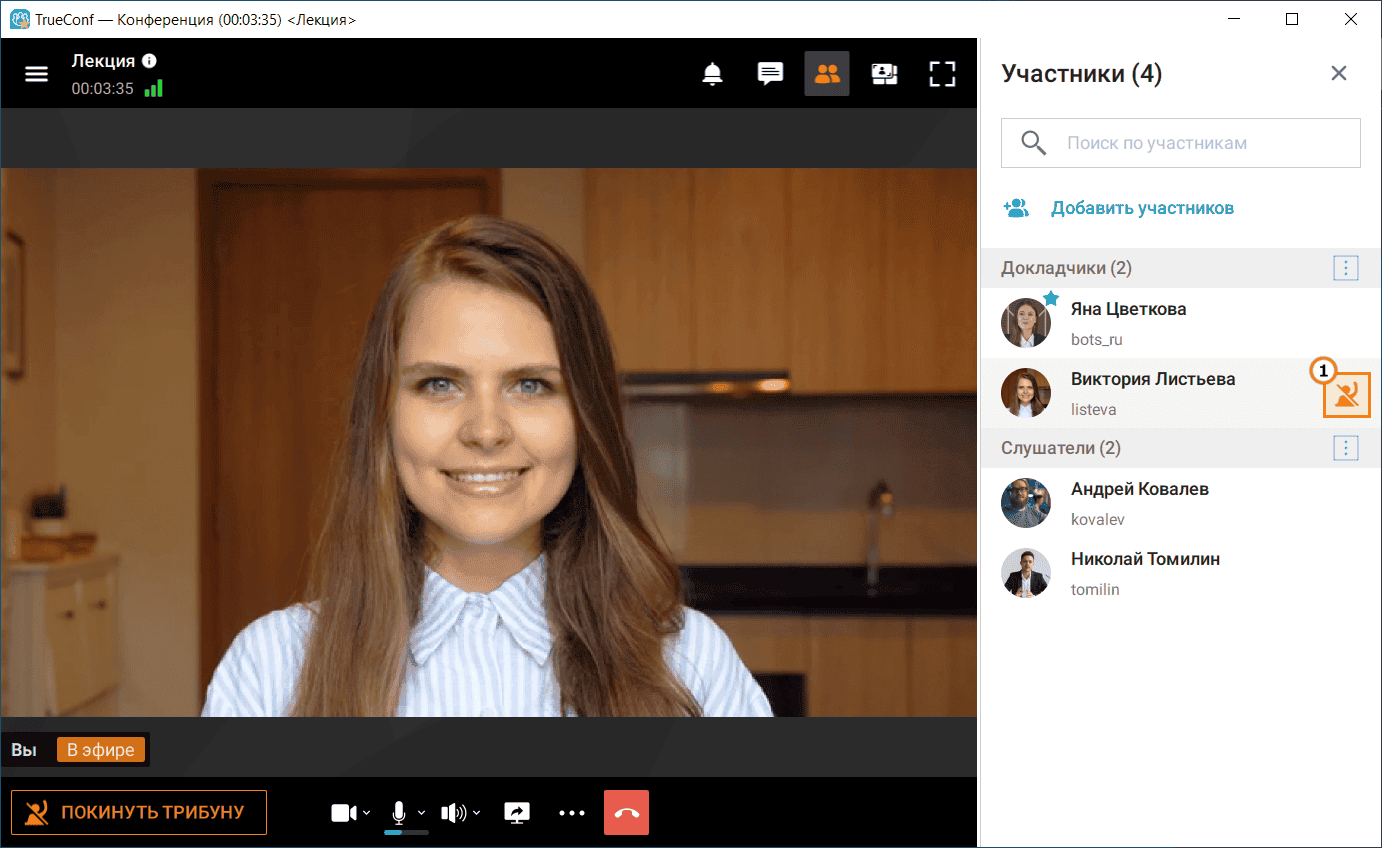Viewport: 1382px width, 848px height.
Task: Mute the microphone
Action: 399,812
